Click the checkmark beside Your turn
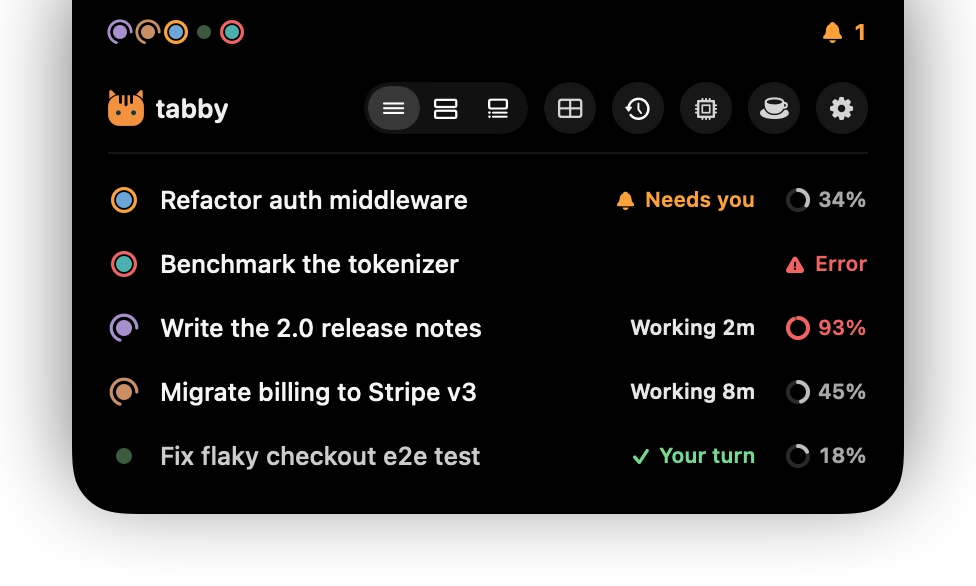The width and height of the screenshot is (976, 586). (x=640, y=456)
